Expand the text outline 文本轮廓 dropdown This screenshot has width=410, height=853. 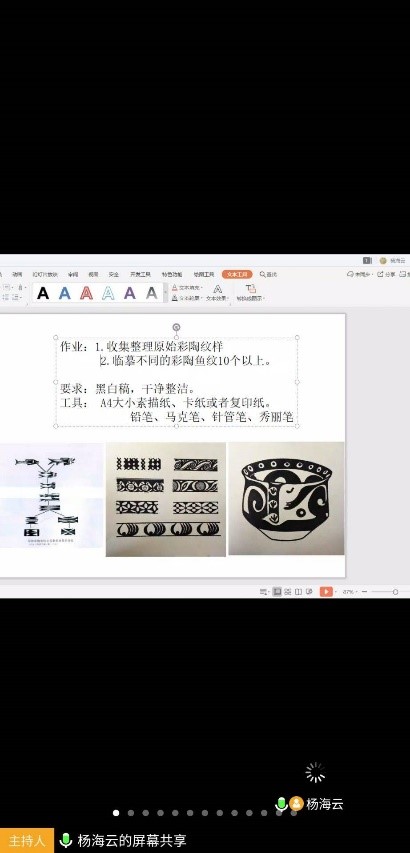click(x=187, y=298)
